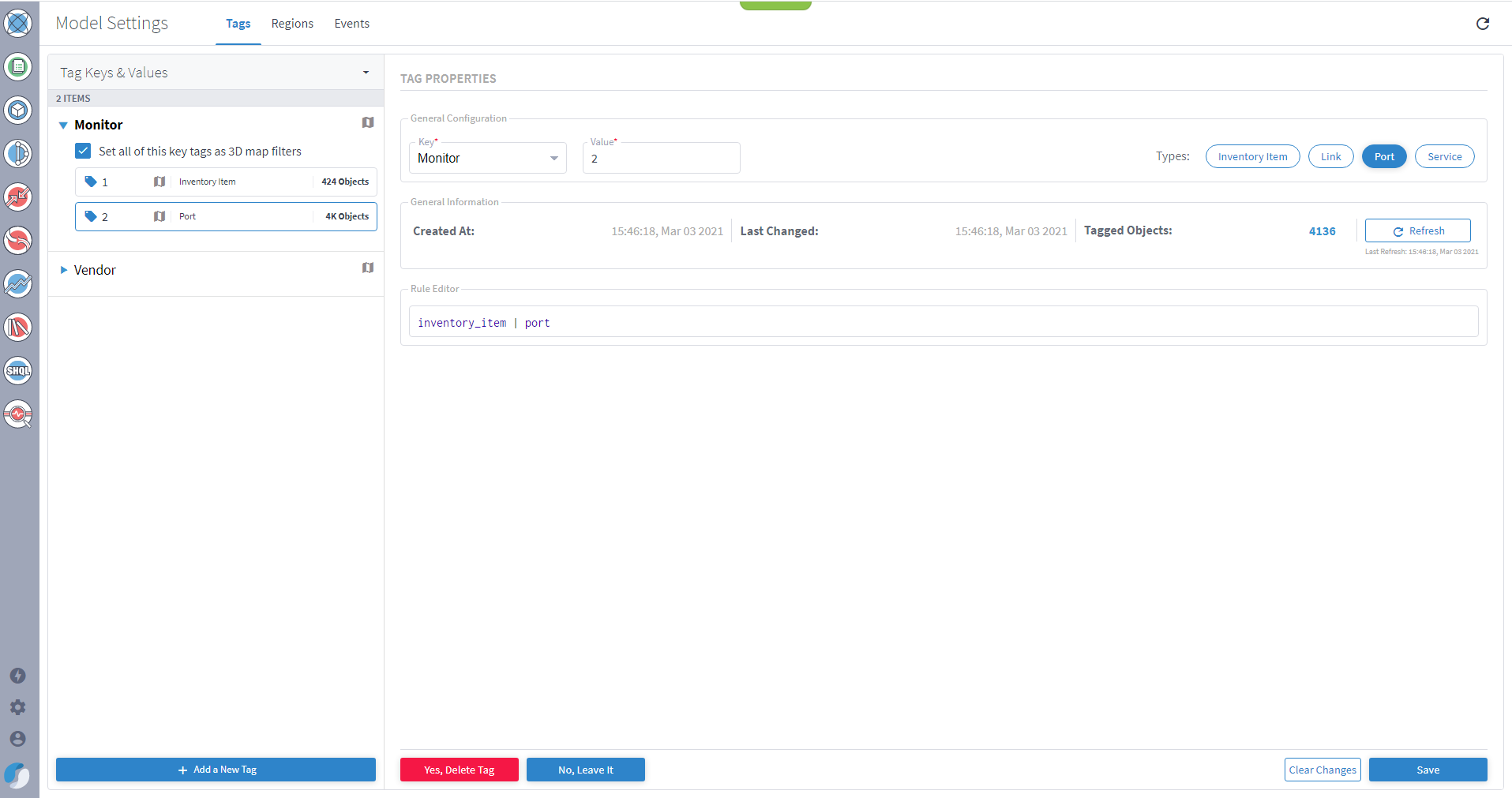Uncheck 'Set all of this key tags as 3D map filters'
This screenshot has width=1512, height=798.
pyautogui.click(x=83, y=151)
